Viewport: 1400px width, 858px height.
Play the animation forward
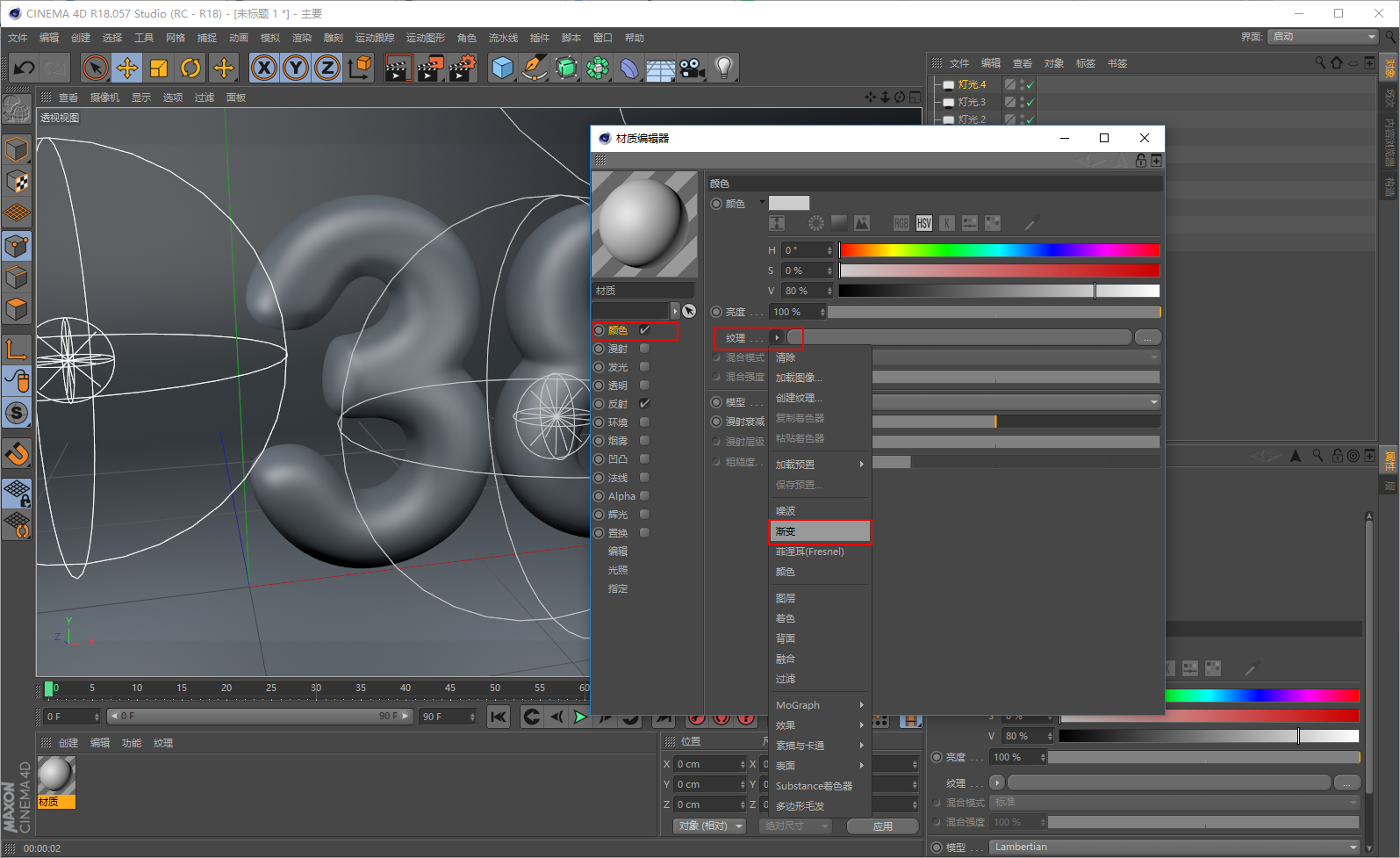580,717
